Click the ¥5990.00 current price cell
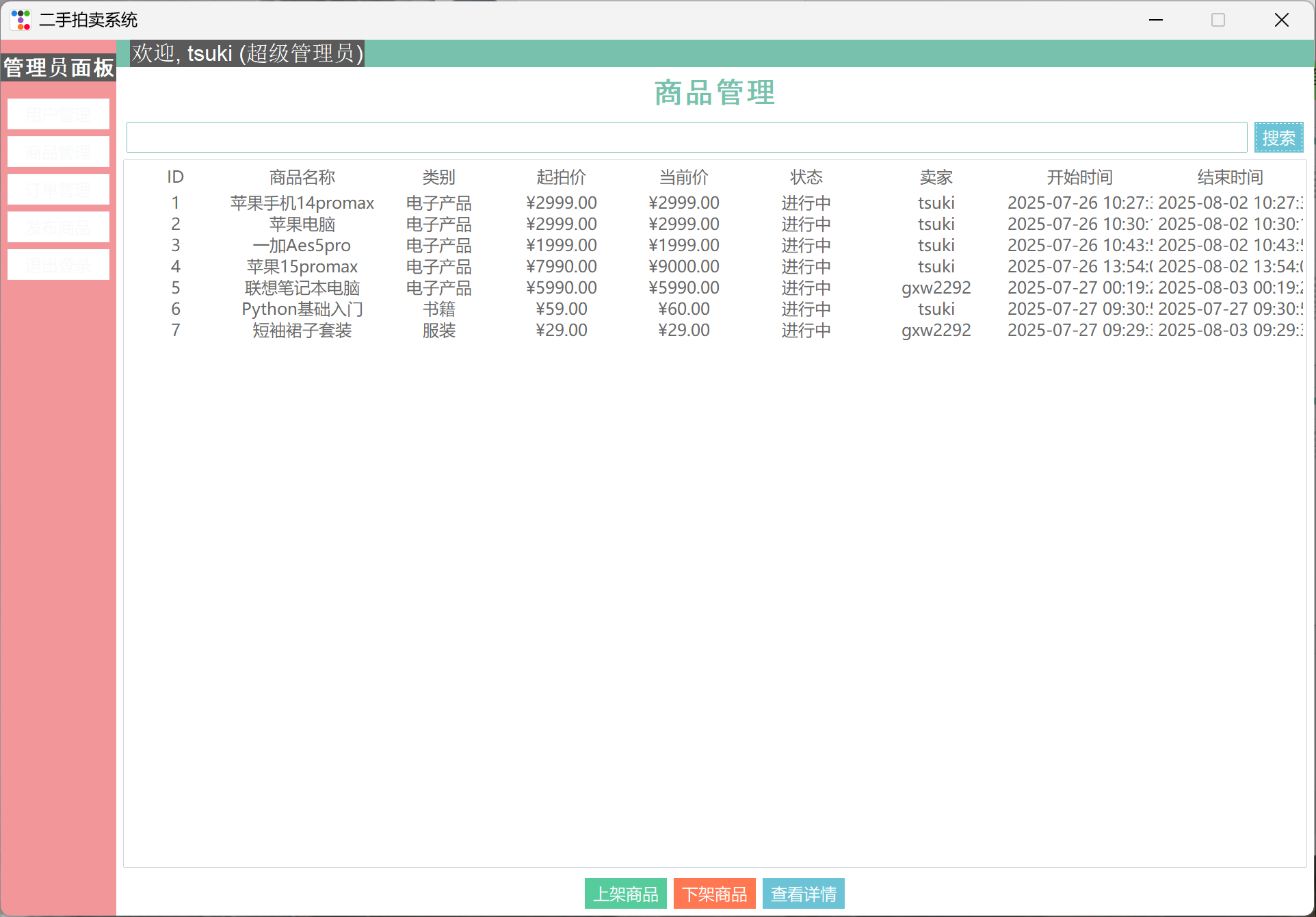The height and width of the screenshot is (917, 1316). click(x=684, y=288)
